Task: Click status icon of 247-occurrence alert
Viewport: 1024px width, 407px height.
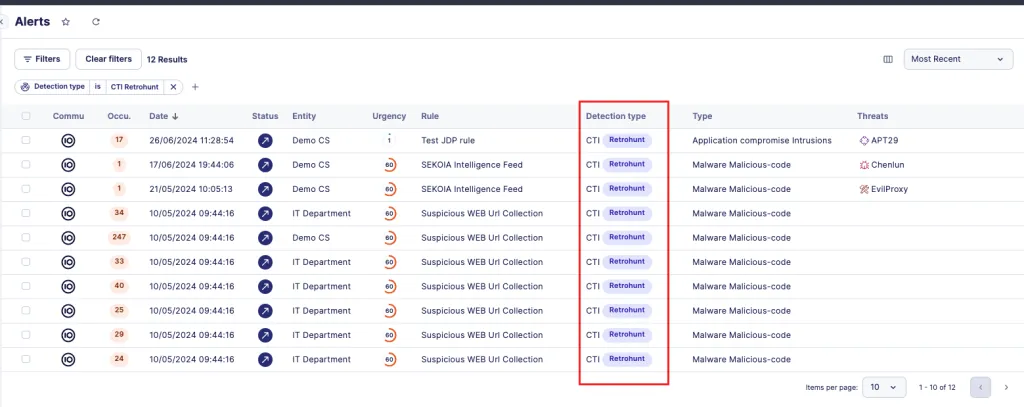Action: click(265, 238)
